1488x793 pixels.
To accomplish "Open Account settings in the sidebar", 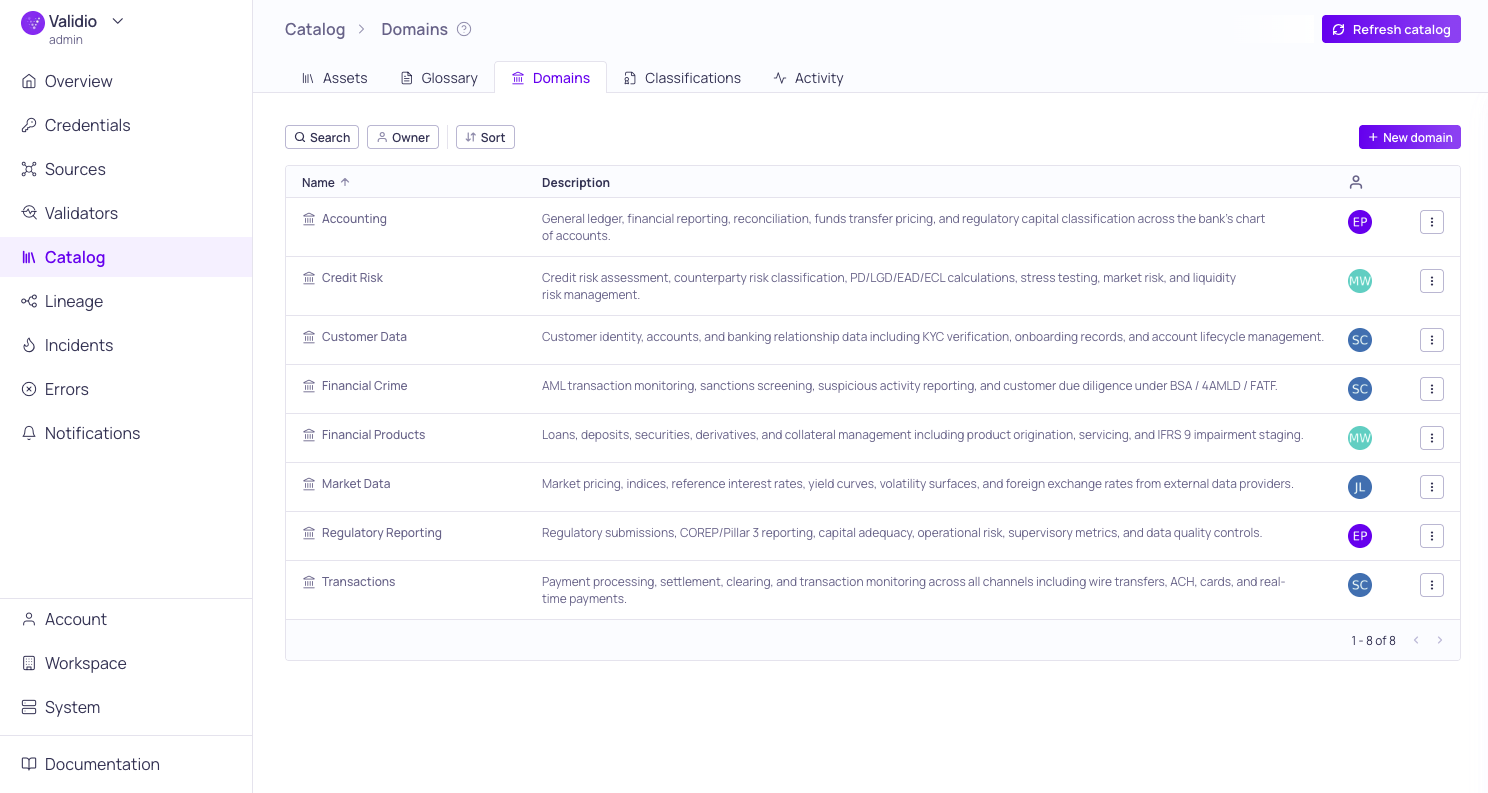I will [126, 619].
